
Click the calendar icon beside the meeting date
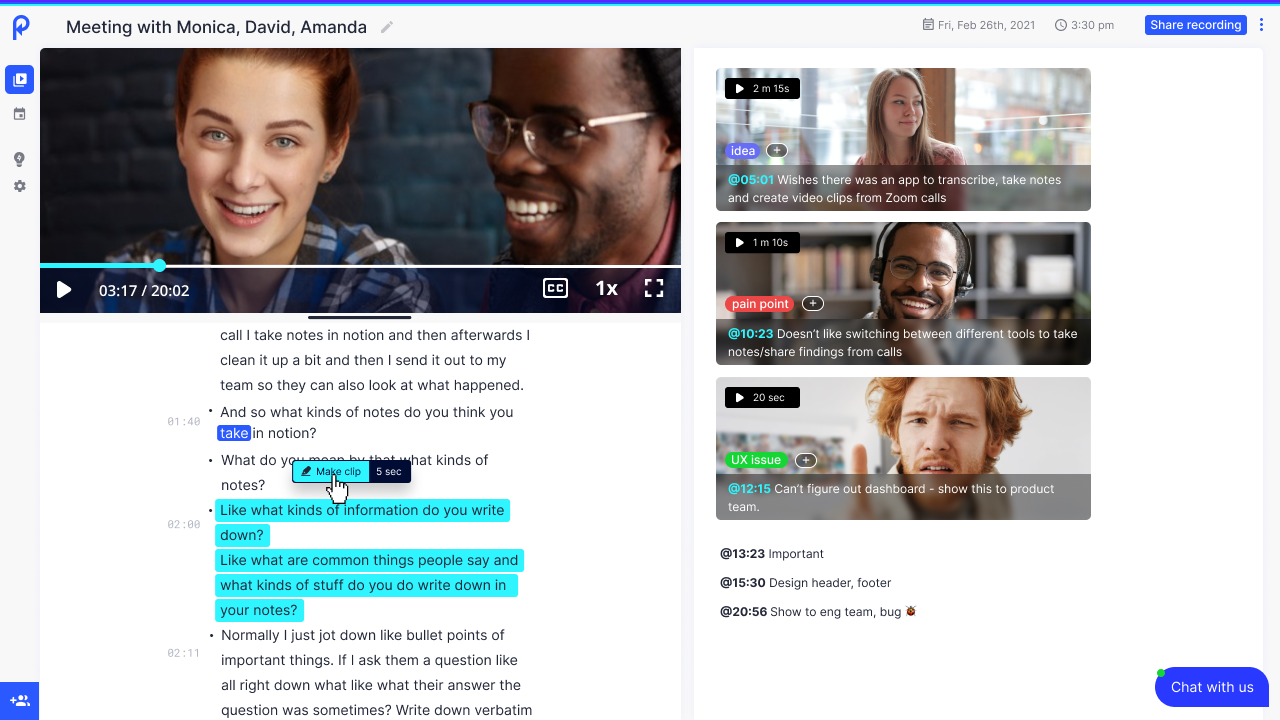(928, 25)
